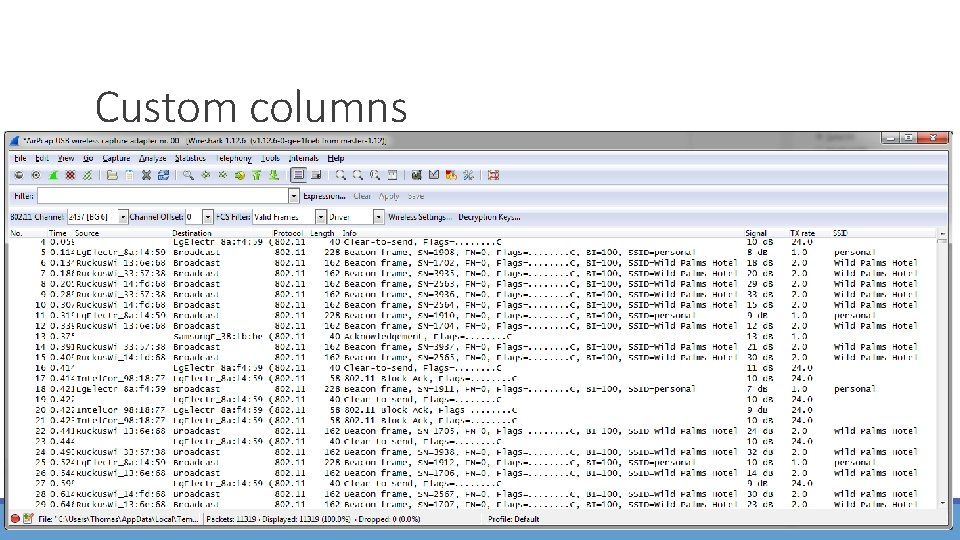Go to specific packet number icon
The image size is (960, 540).
[x=239, y=175]
